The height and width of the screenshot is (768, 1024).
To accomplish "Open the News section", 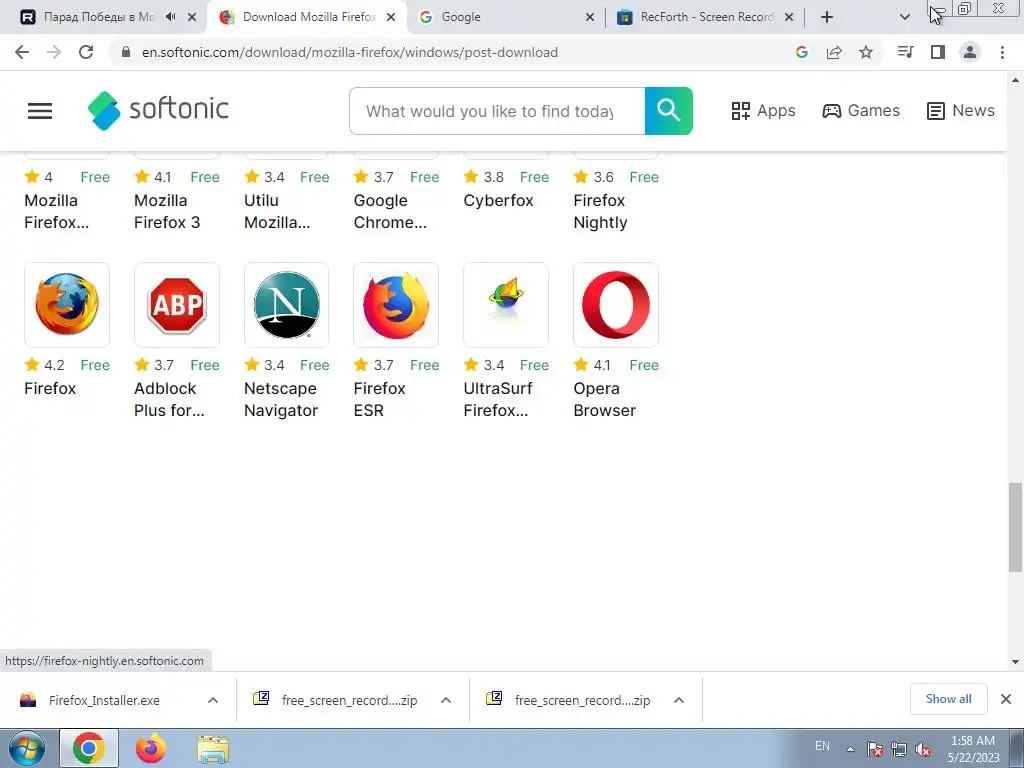I will pos(961,110).
